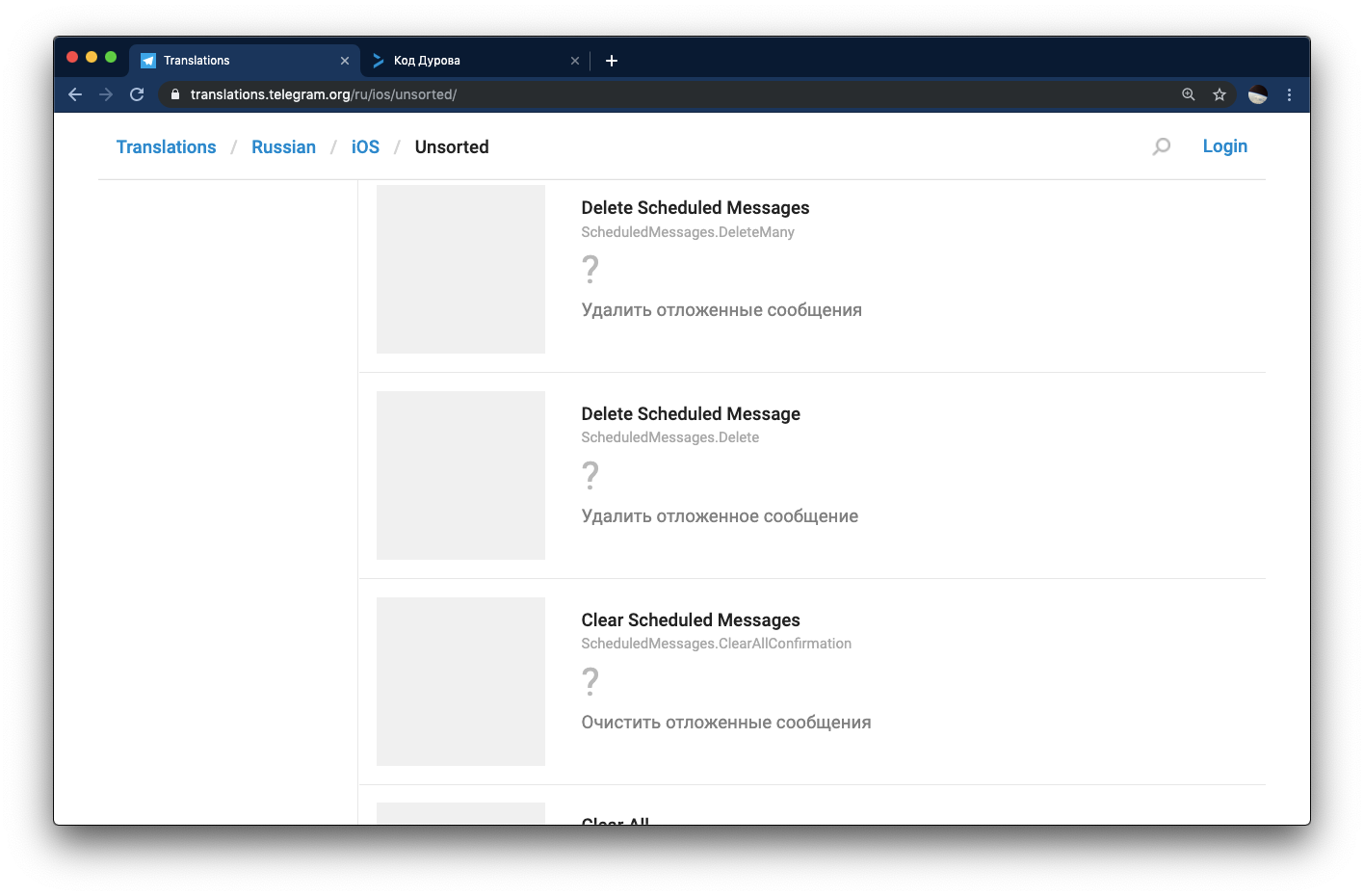
Task: Click the search magnifier next to Login
Action: (1162, 146)
